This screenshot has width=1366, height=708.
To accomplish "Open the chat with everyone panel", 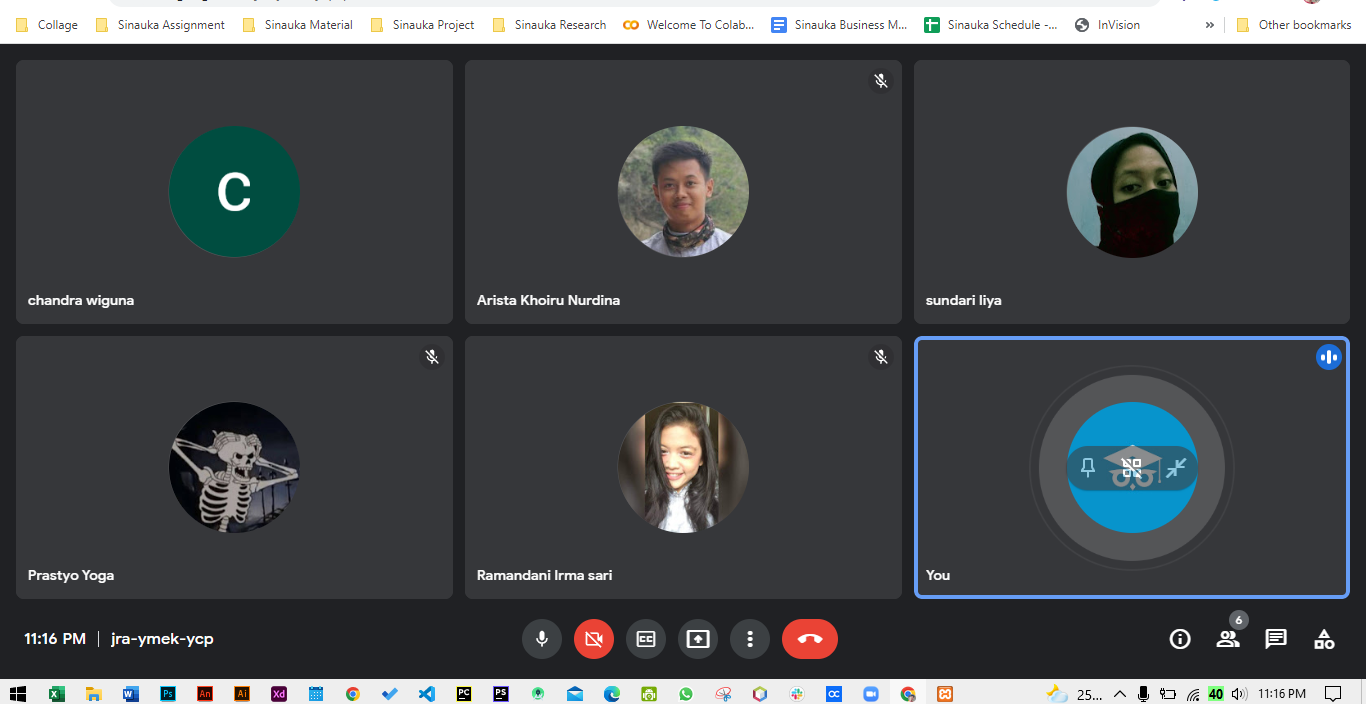I will (1276, 639).
